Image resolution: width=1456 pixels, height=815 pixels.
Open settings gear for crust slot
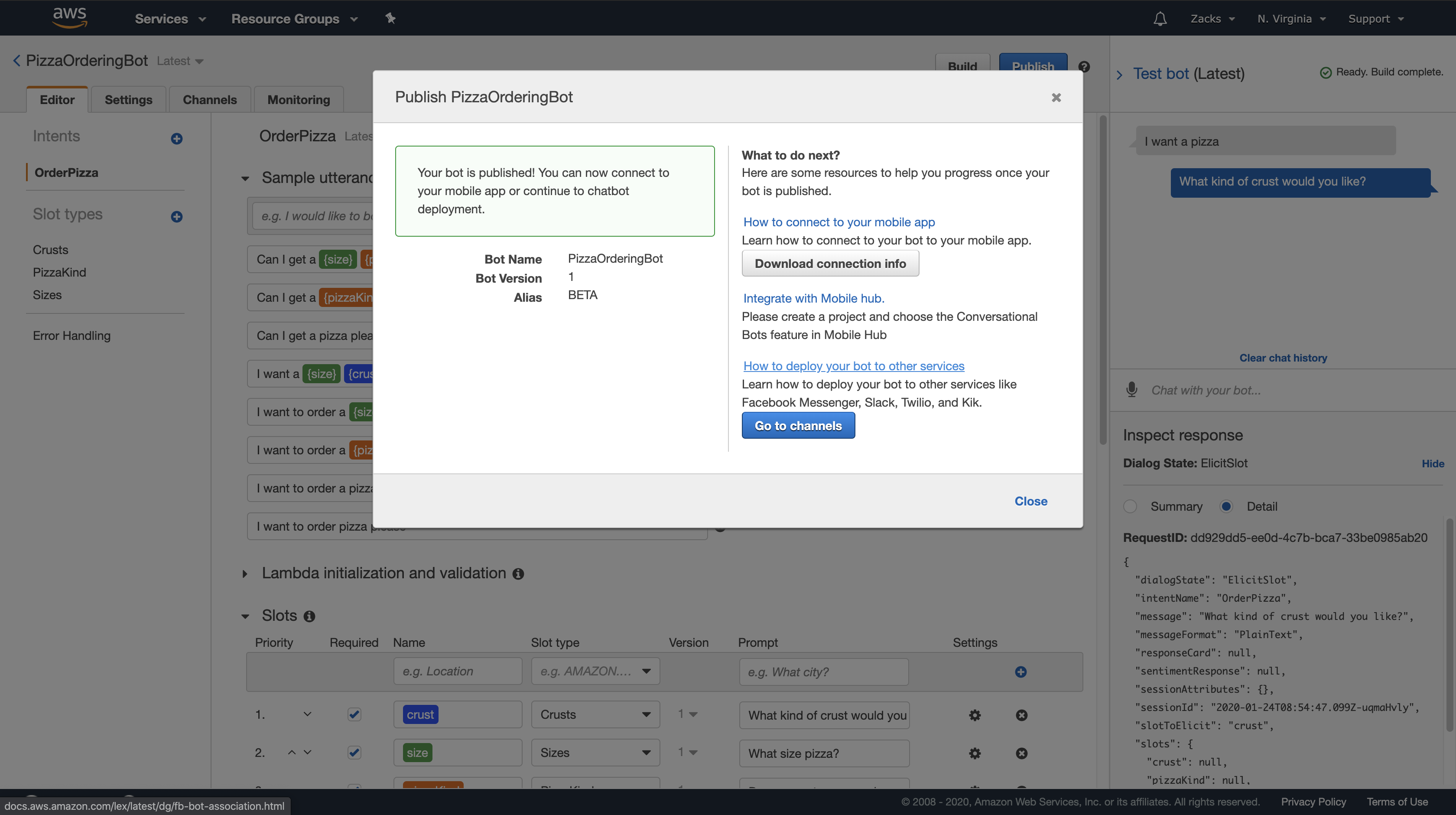[x=975, y=715]
